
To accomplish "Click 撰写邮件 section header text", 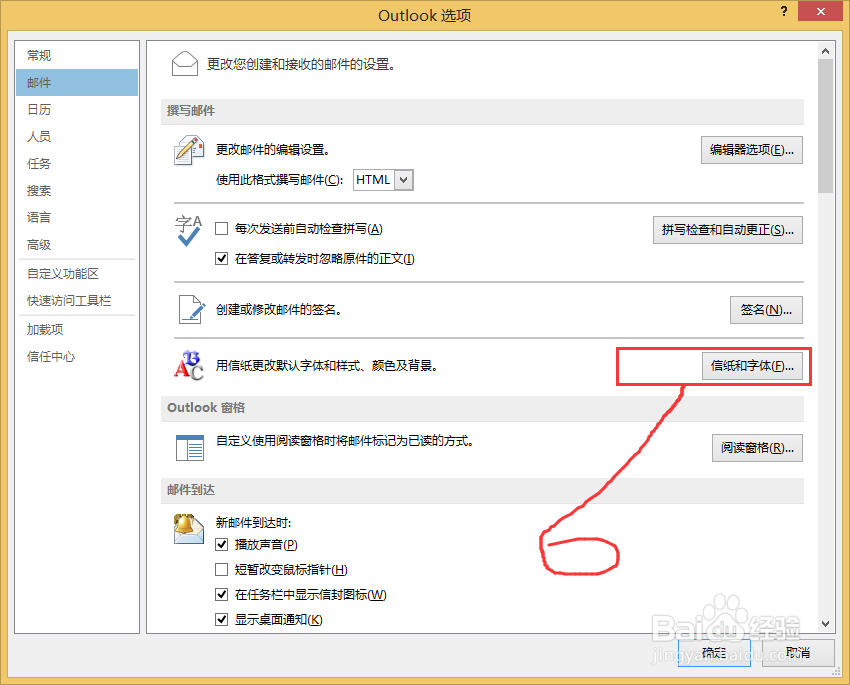I will click(x=191, y=111).
